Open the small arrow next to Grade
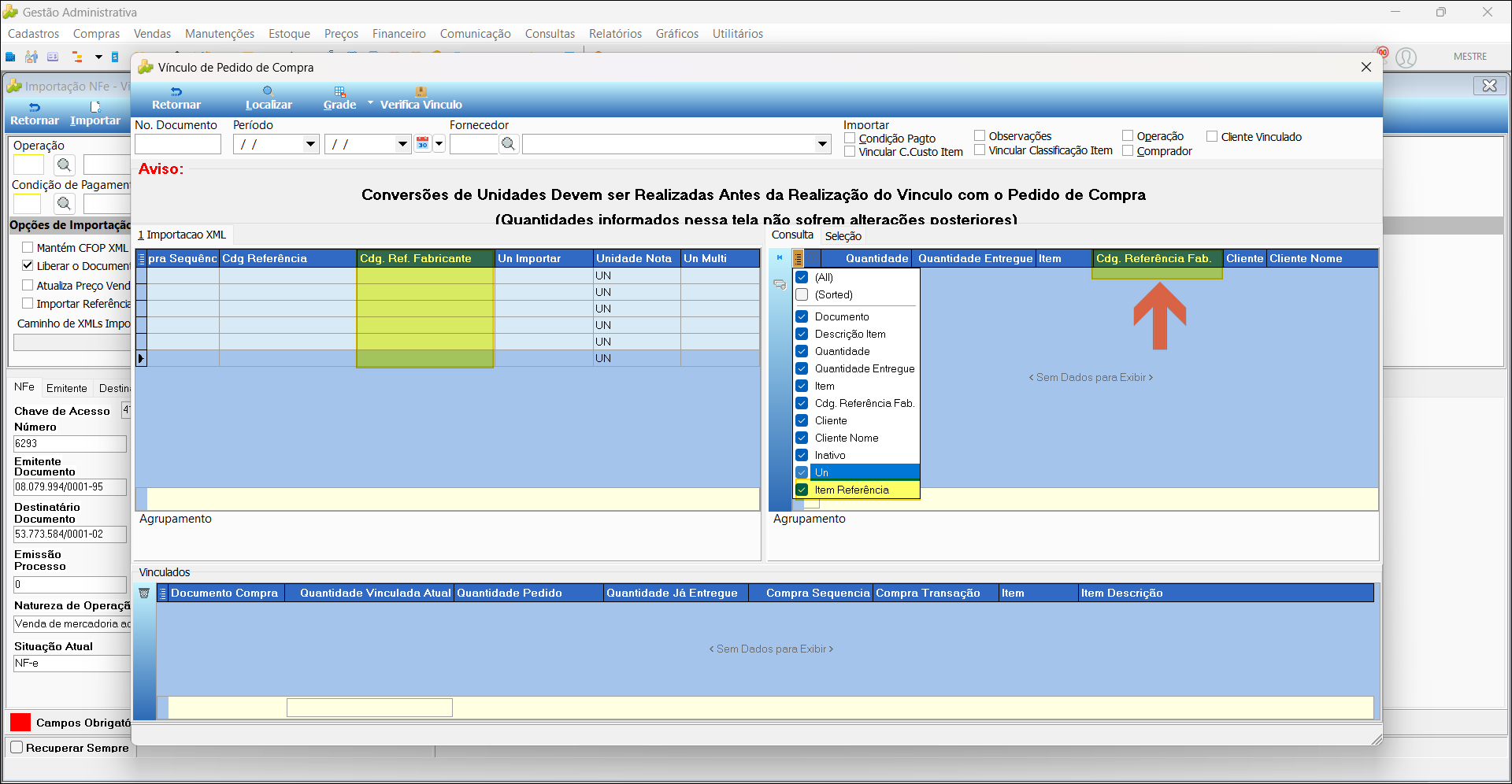 370,102
